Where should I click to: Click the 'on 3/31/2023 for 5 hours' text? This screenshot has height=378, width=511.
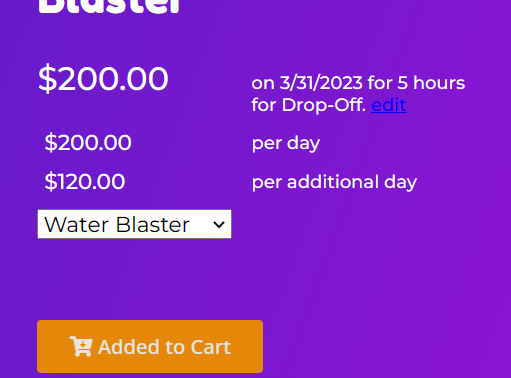tap(358, 83)
